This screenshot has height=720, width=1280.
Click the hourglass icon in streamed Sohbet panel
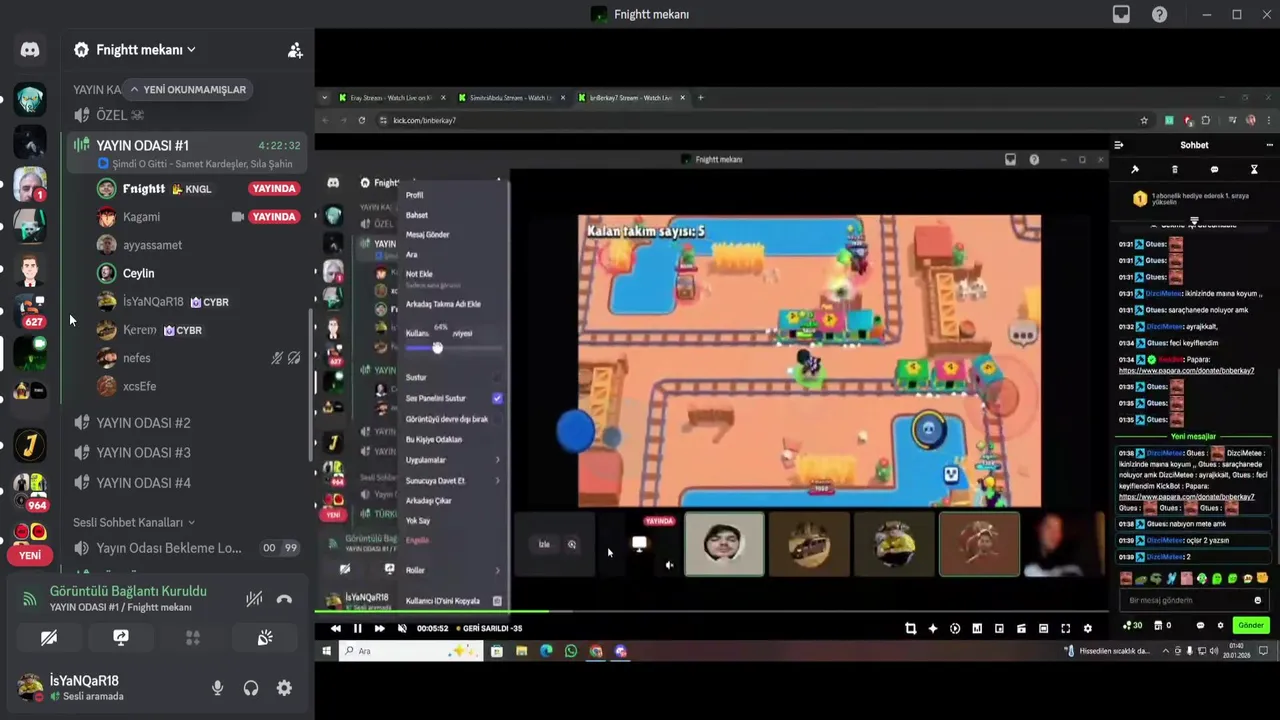tap(1254, 170)
